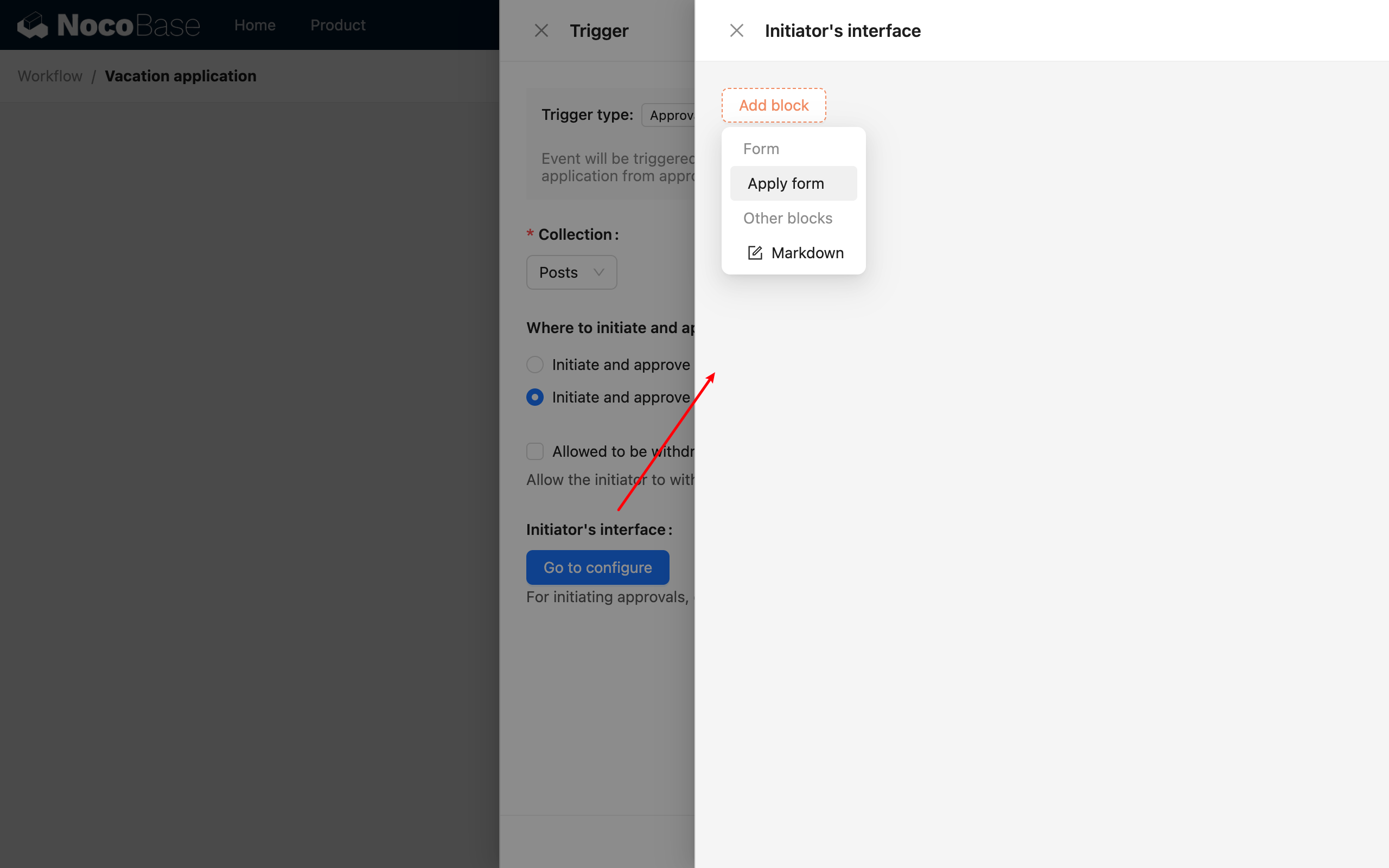This screenshot has width=1389, height=868.
Task: Open the Home menu item
Action: click(x=255, y=25)
